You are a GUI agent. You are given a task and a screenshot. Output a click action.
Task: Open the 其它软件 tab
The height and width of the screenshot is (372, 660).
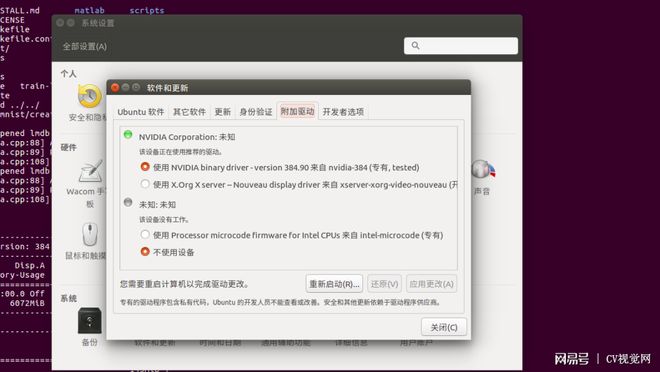point(189,112)
